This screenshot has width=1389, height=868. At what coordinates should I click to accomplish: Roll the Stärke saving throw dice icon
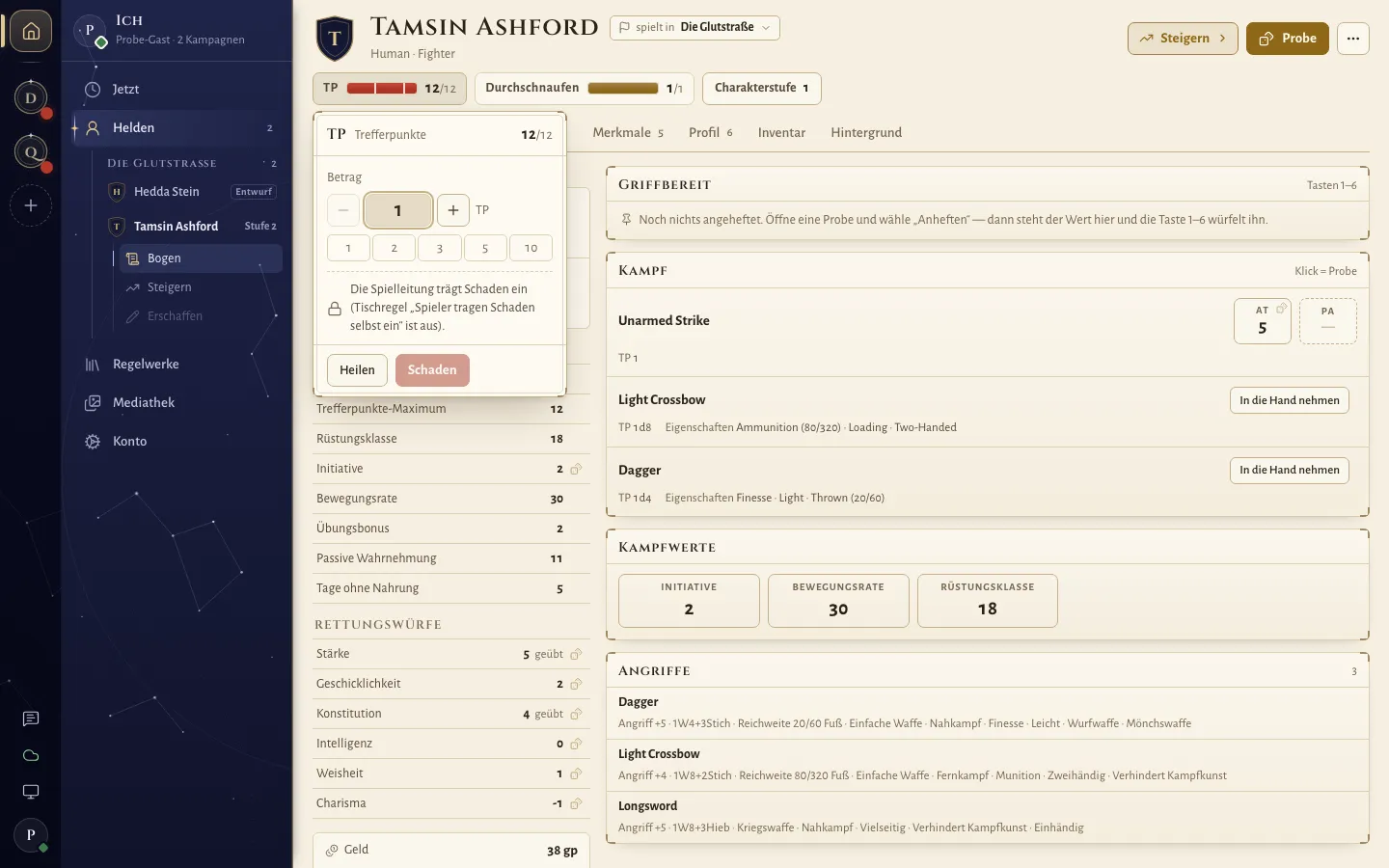576,654
